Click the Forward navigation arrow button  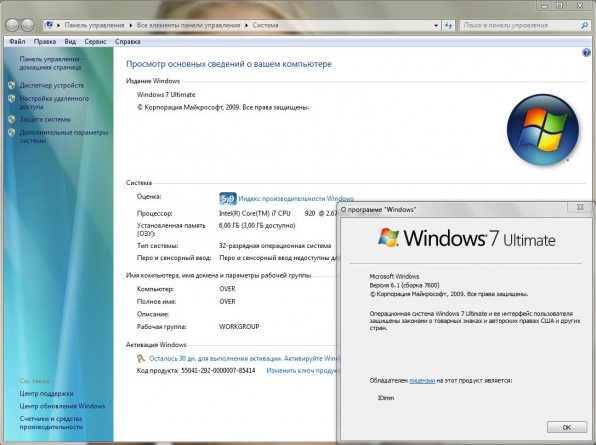coord(27,25)
